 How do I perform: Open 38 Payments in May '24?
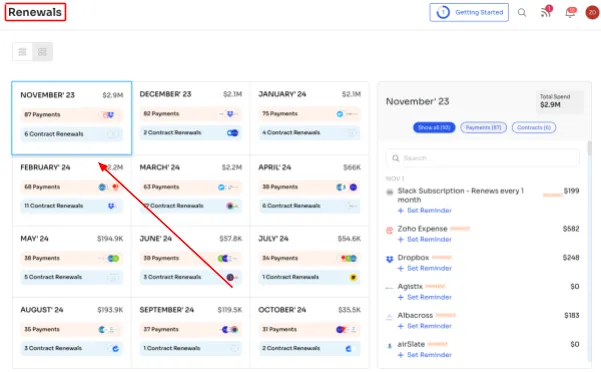(72, 258)
